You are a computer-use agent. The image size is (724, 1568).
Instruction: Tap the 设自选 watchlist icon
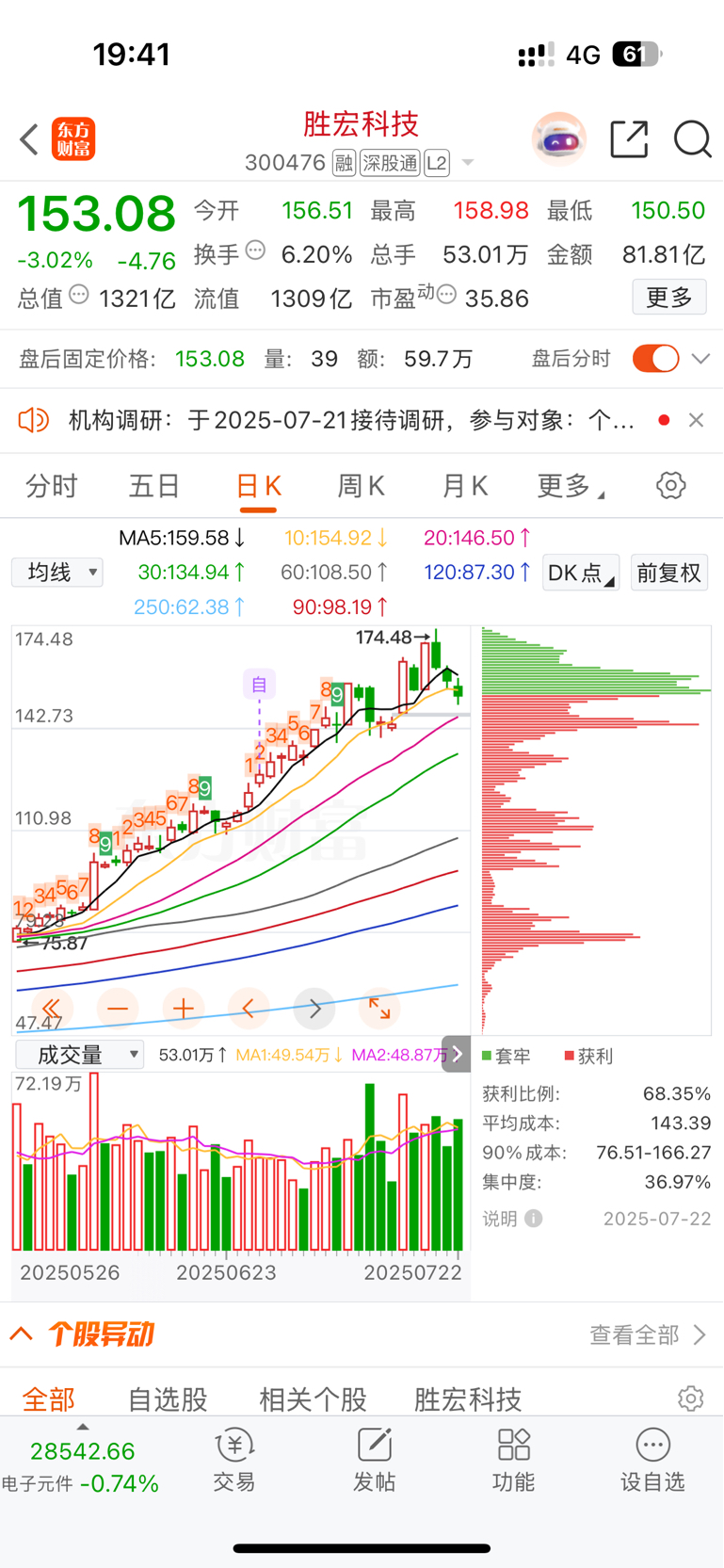tap(653, 1445)
